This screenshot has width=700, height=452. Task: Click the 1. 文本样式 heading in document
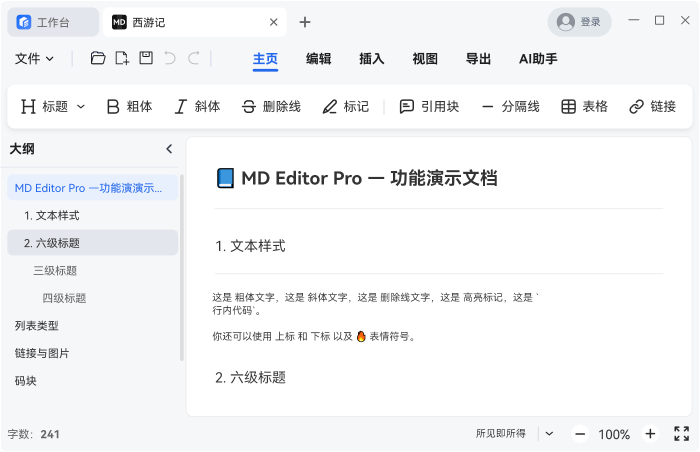(250, 246)
